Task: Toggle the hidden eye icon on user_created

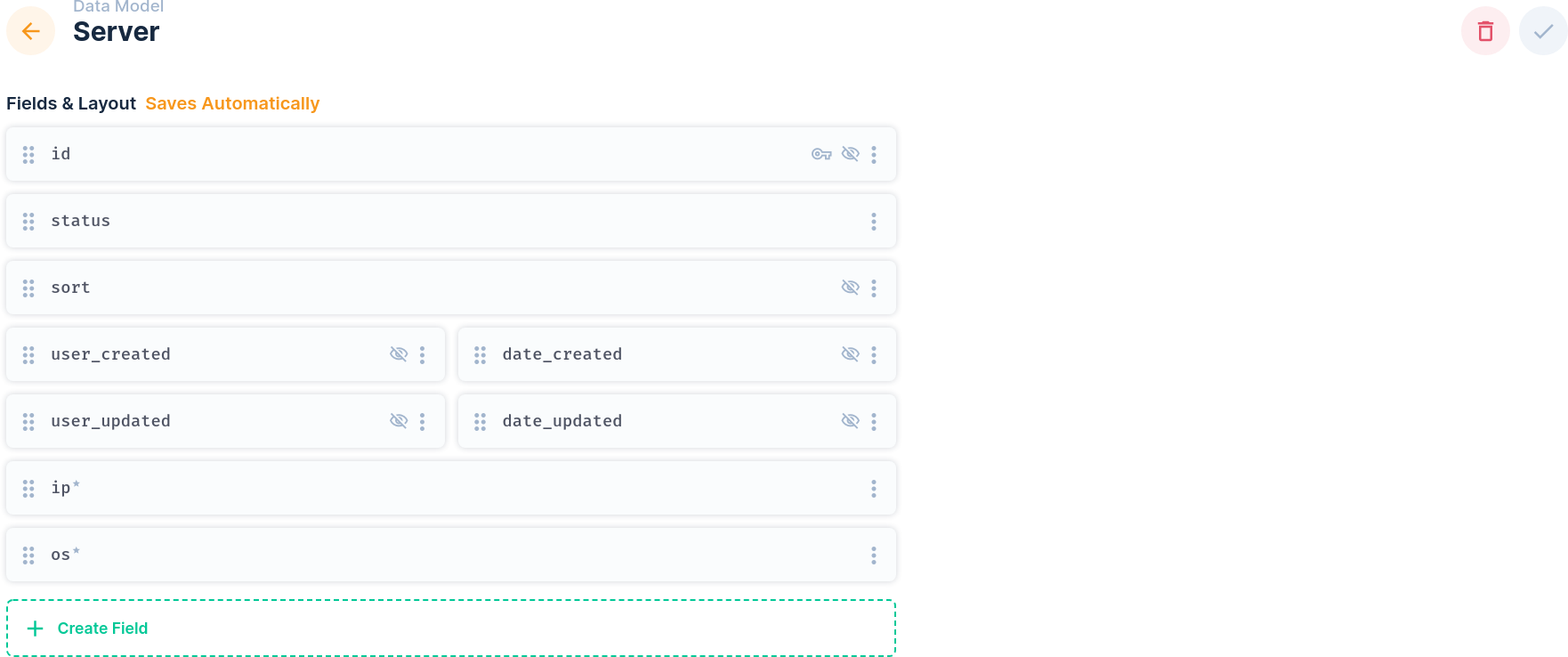Action: pos(399,353)
